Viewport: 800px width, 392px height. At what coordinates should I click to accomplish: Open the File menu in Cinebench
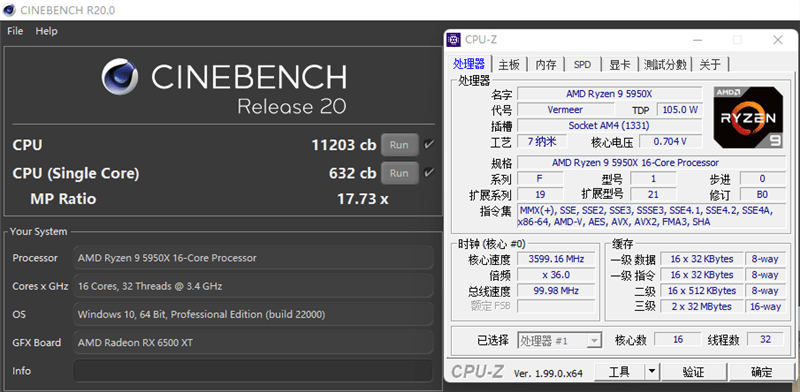click(15, 31)
